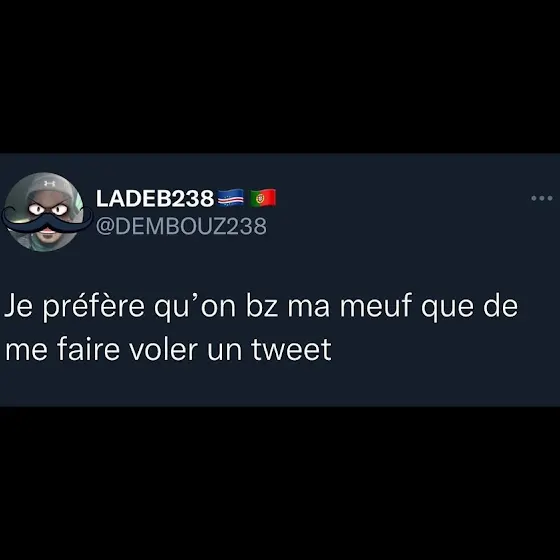The width and height of the screenshot is (560, 560).
Task: Click the black letterbox area below the tweet
Action: [x=280, y=483]
